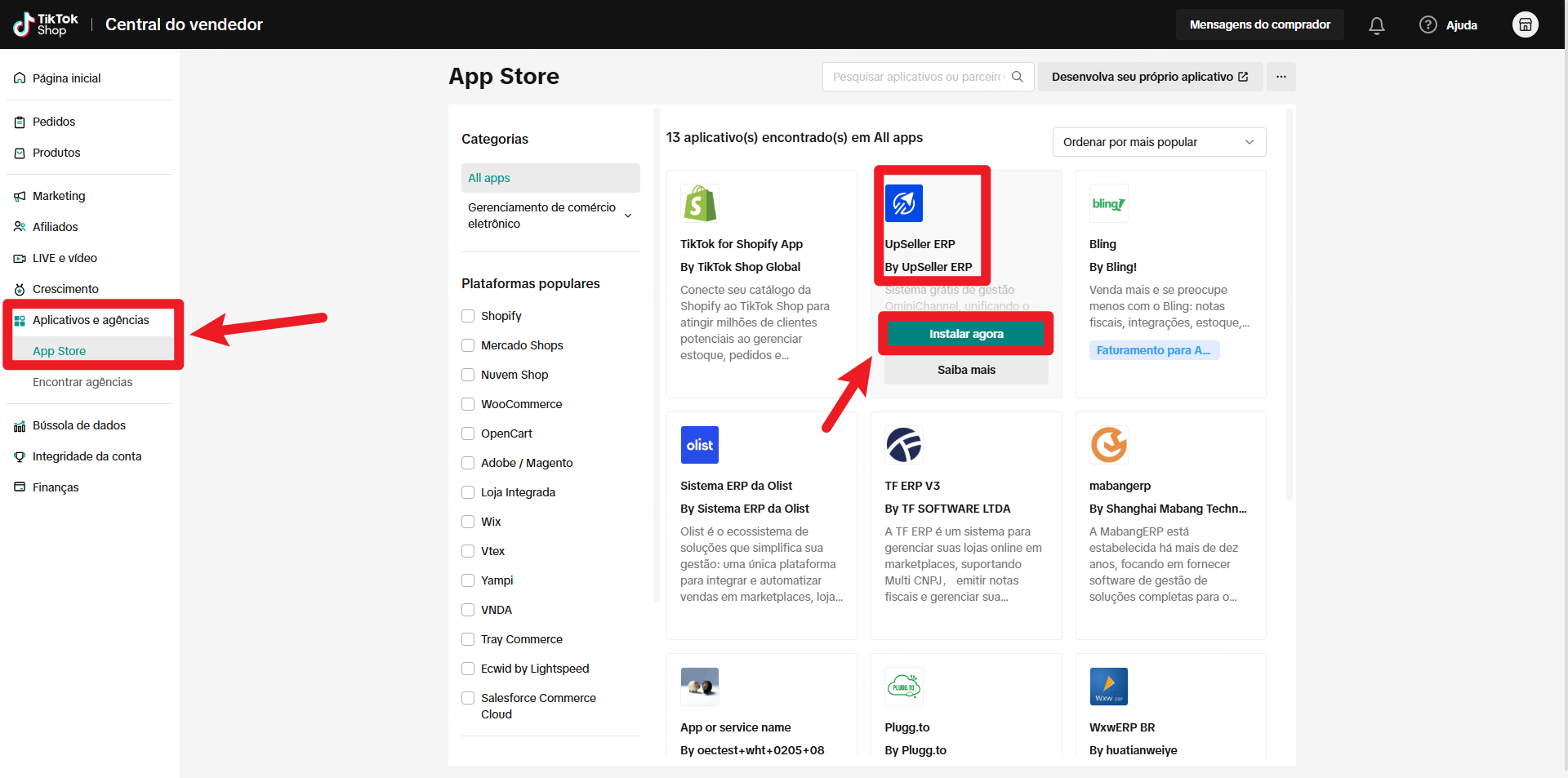Image resolution: width=1568 pixels, height=778 pixels.
Task: Click the Shopify app logo
Action: 700,203
